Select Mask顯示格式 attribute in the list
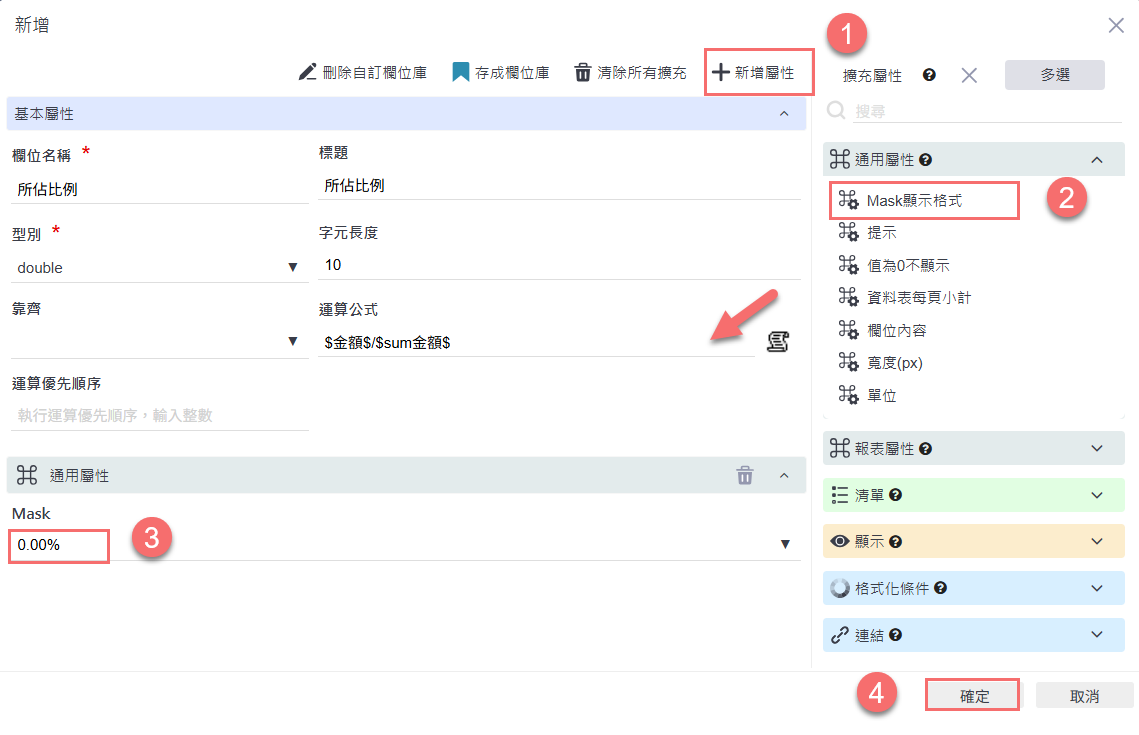The width and height of the screenshot is (1139, 735). (x=914, y=200)
